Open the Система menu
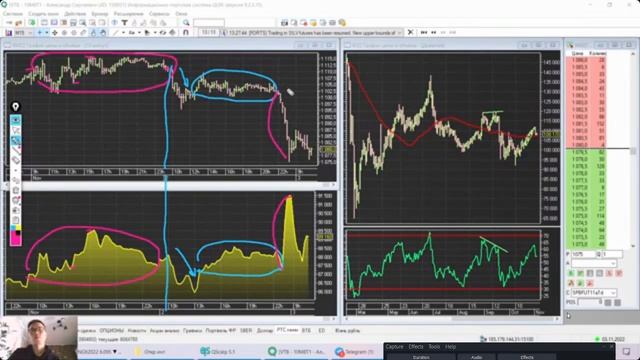The image size is (640, 360). tap(13, 14)
